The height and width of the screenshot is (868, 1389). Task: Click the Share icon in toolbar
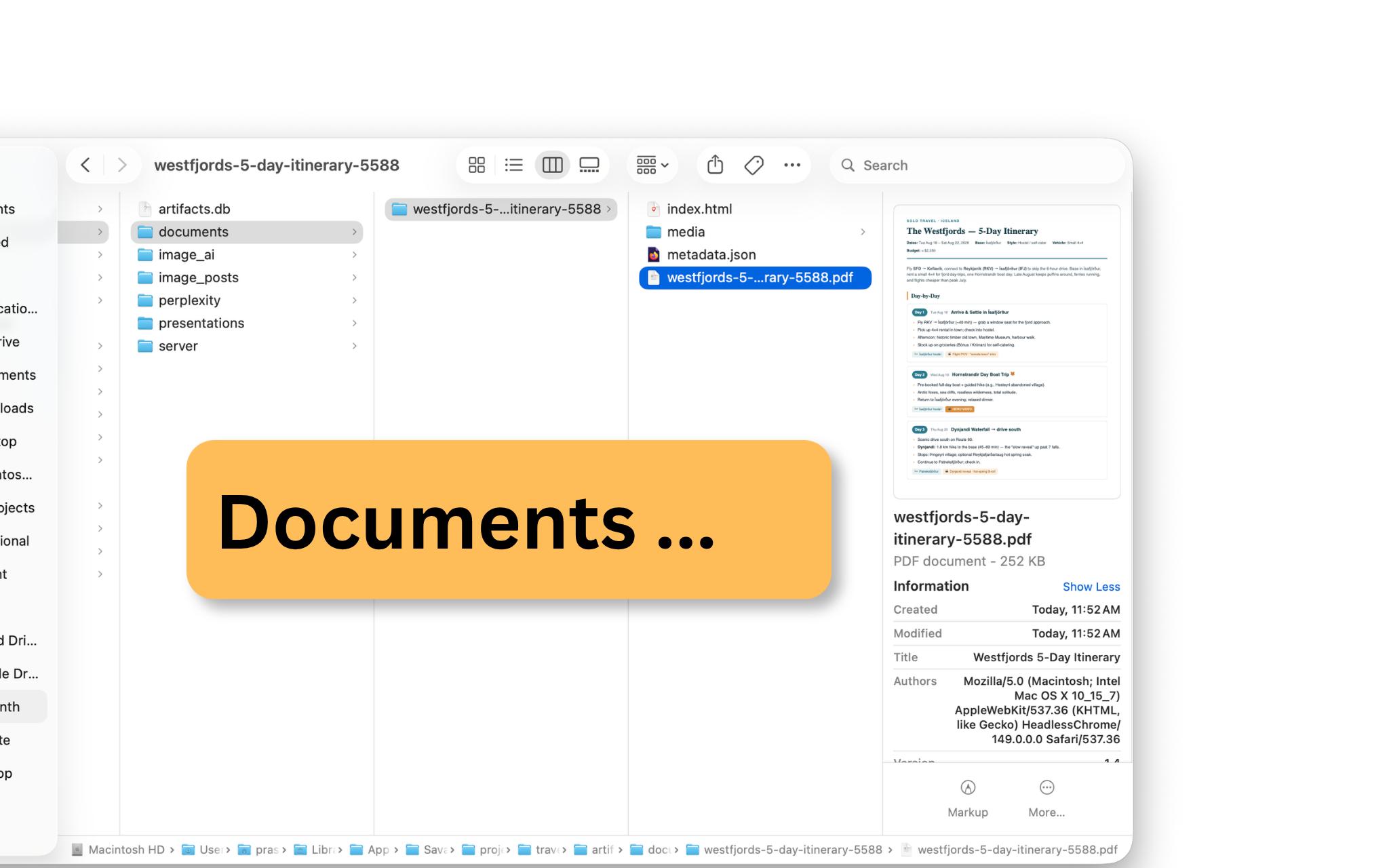(x=715, y=165)
